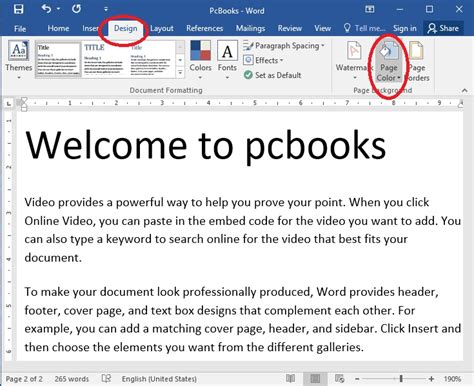Image resolution: width=474 pixels, height=386 pixels.
Task: Open the Colors theme palette
Action: (x=200, y=60)
